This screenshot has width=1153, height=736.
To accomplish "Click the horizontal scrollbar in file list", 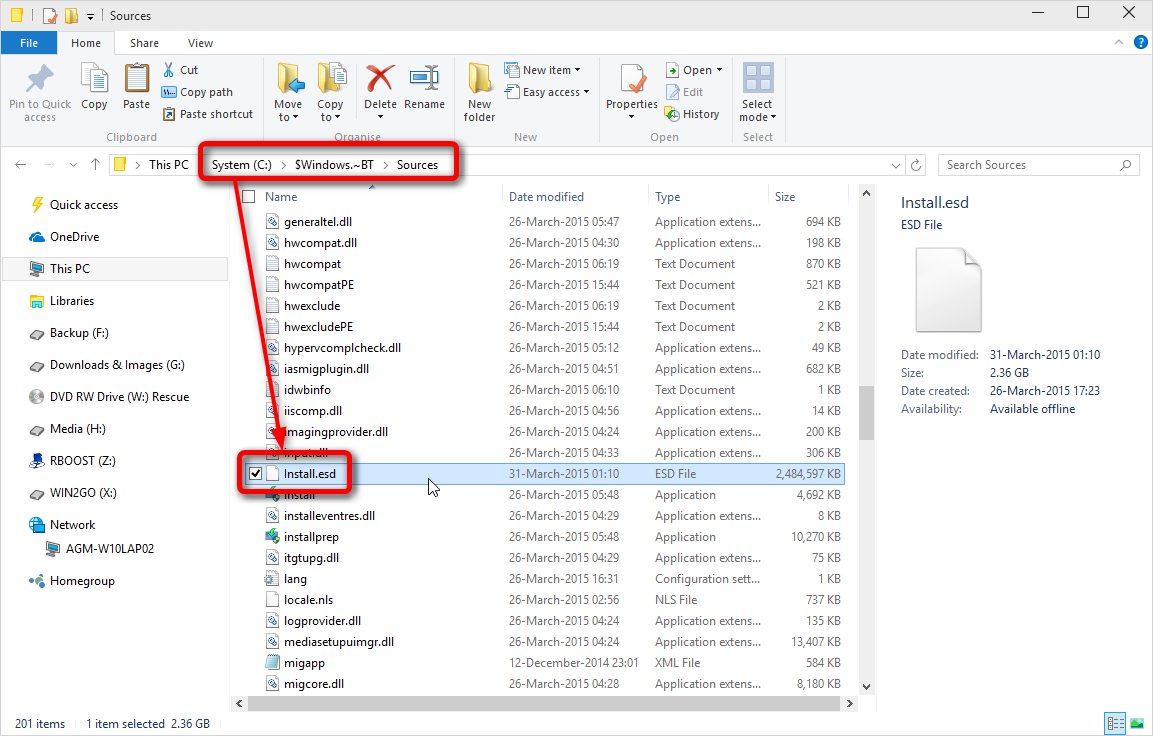I will (x=544, y=704).
